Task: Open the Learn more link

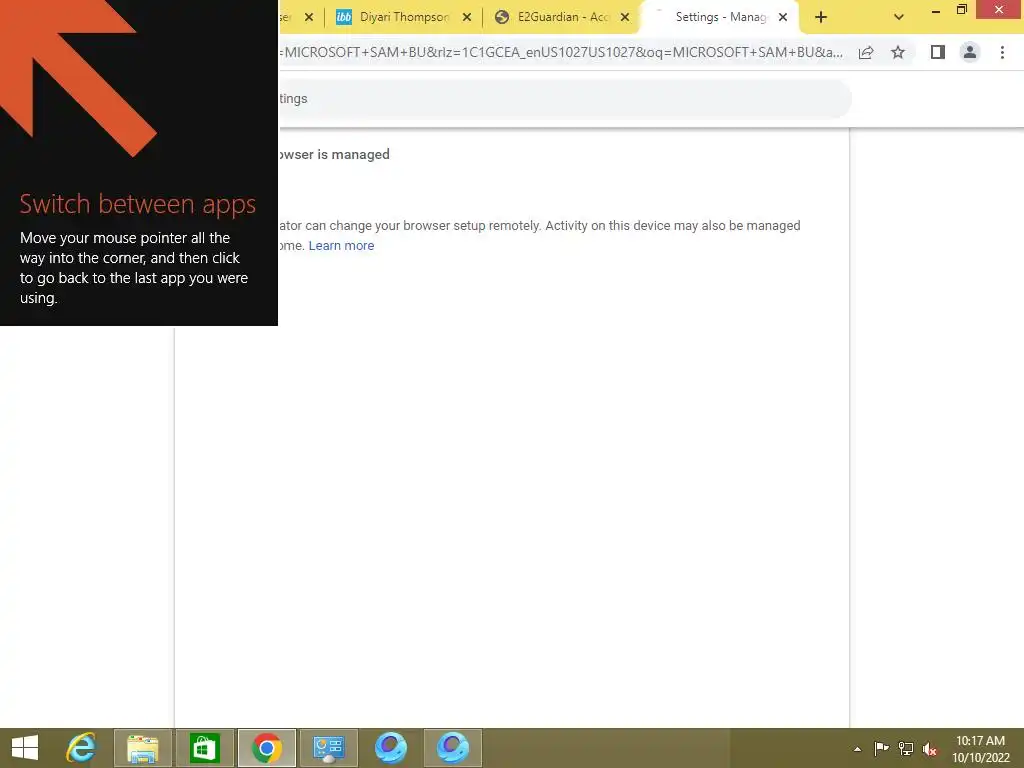Action: point(341,246)
